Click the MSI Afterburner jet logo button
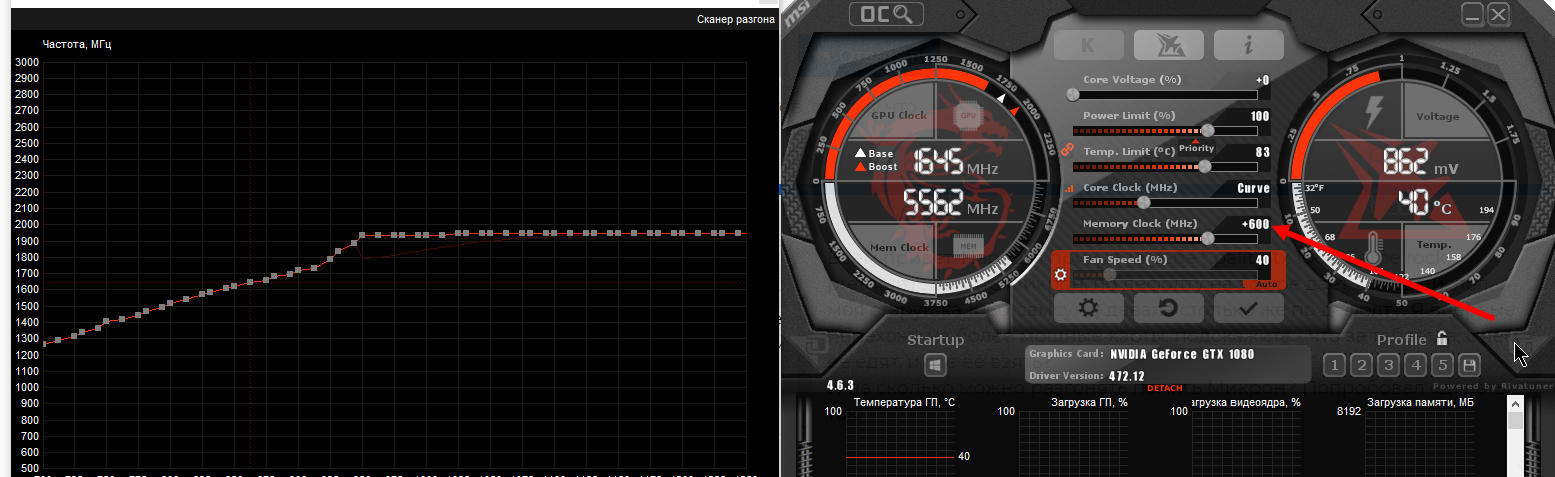The height and width of the screenshot is (477, 1555). click(1168, 44)
